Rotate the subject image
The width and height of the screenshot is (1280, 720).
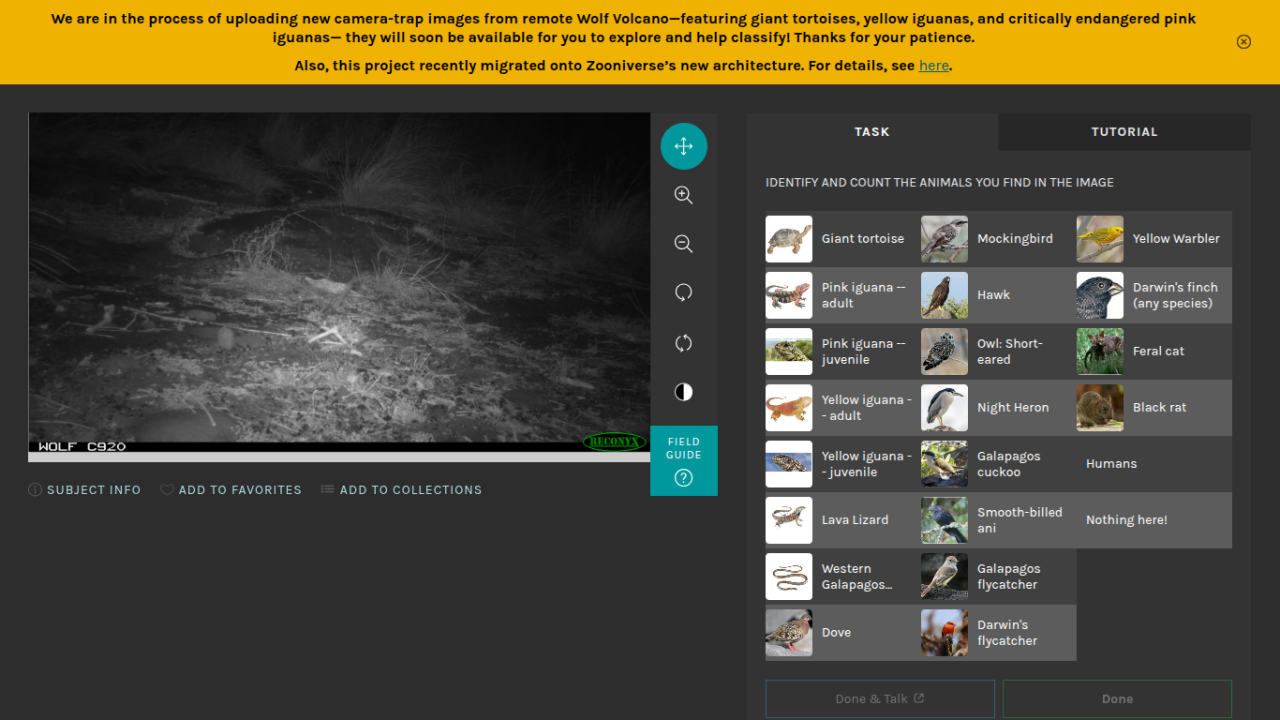point(684,293)
